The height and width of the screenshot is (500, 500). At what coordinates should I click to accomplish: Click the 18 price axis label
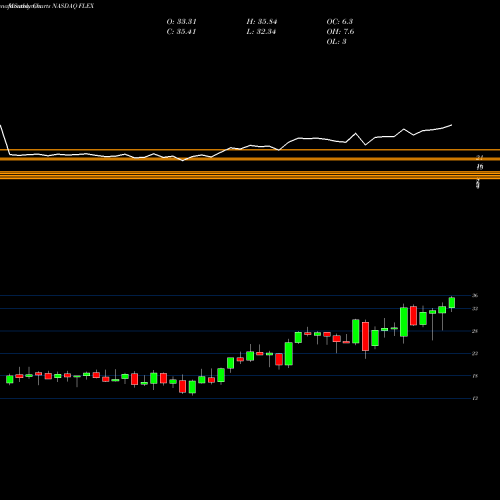pyautogui.click(x=475, y=376)
